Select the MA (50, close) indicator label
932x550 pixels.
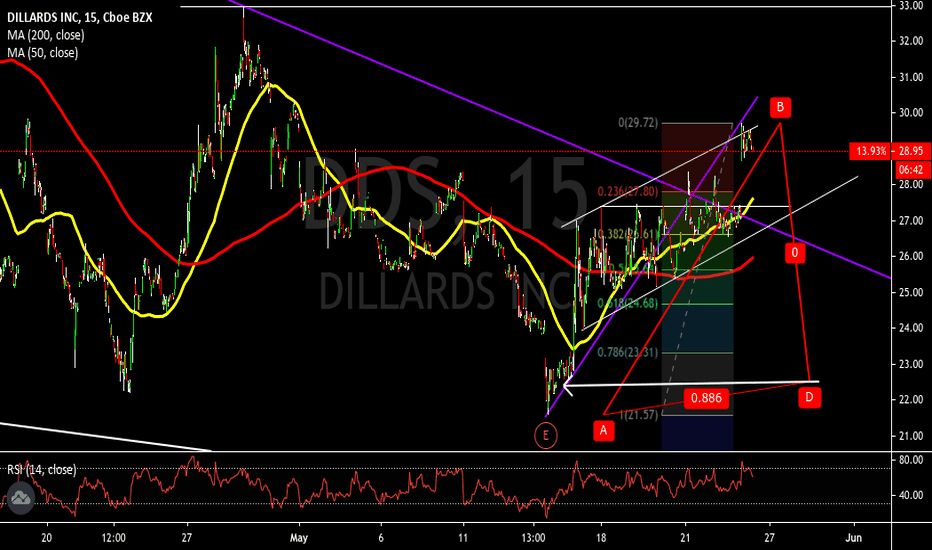tap(43, 53)
